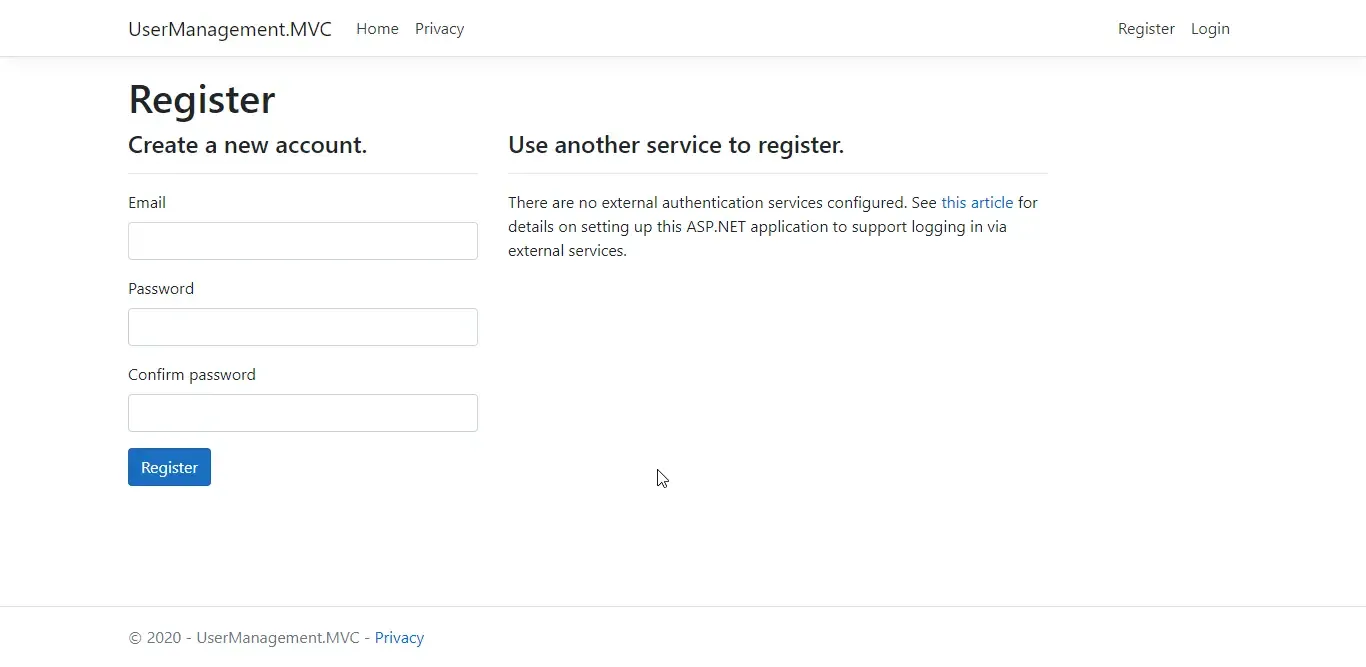Click the Password input field
1366x667 pixels.
click(302, 327)
